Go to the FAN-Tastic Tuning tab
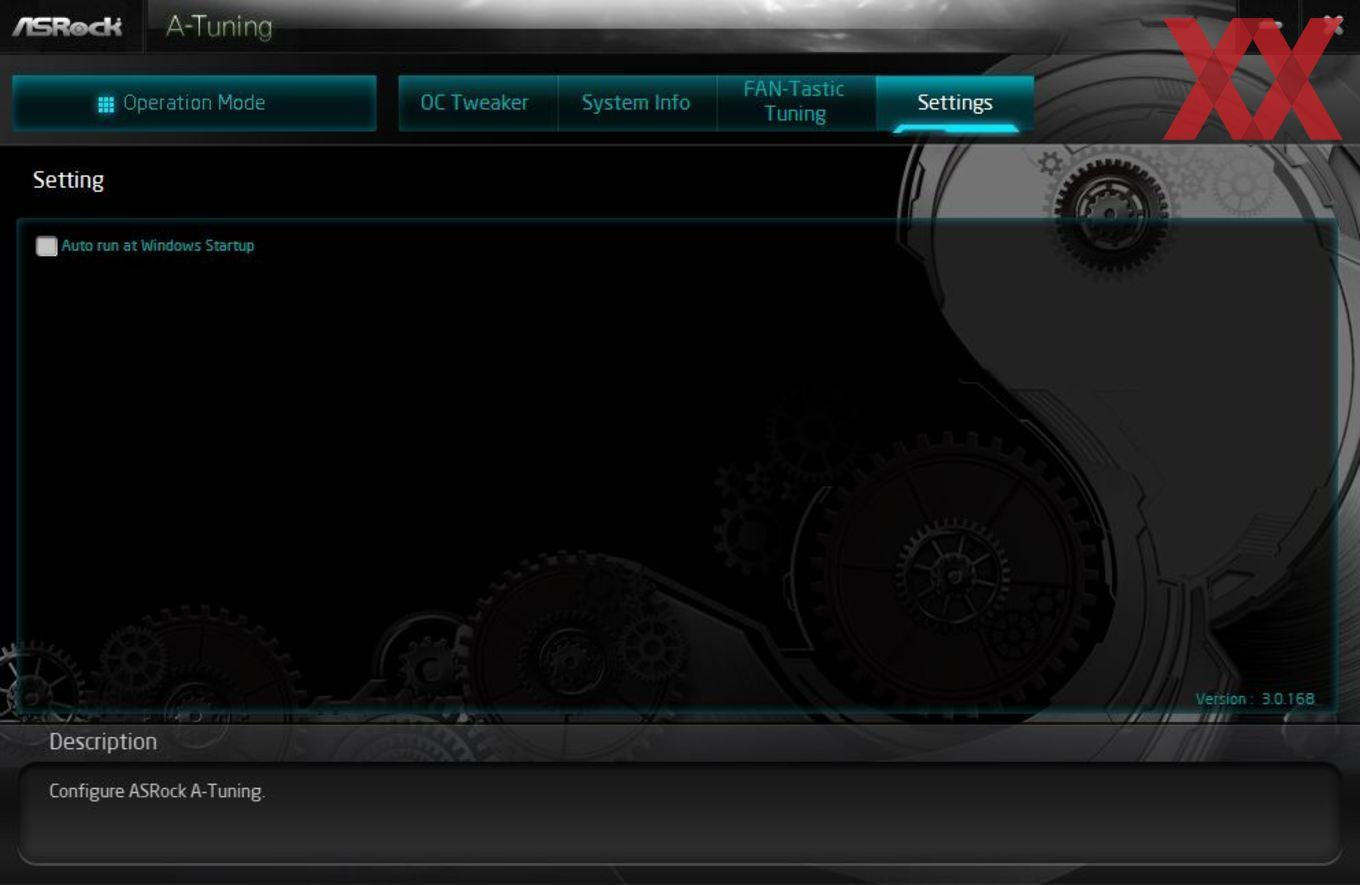 (795, 102)
